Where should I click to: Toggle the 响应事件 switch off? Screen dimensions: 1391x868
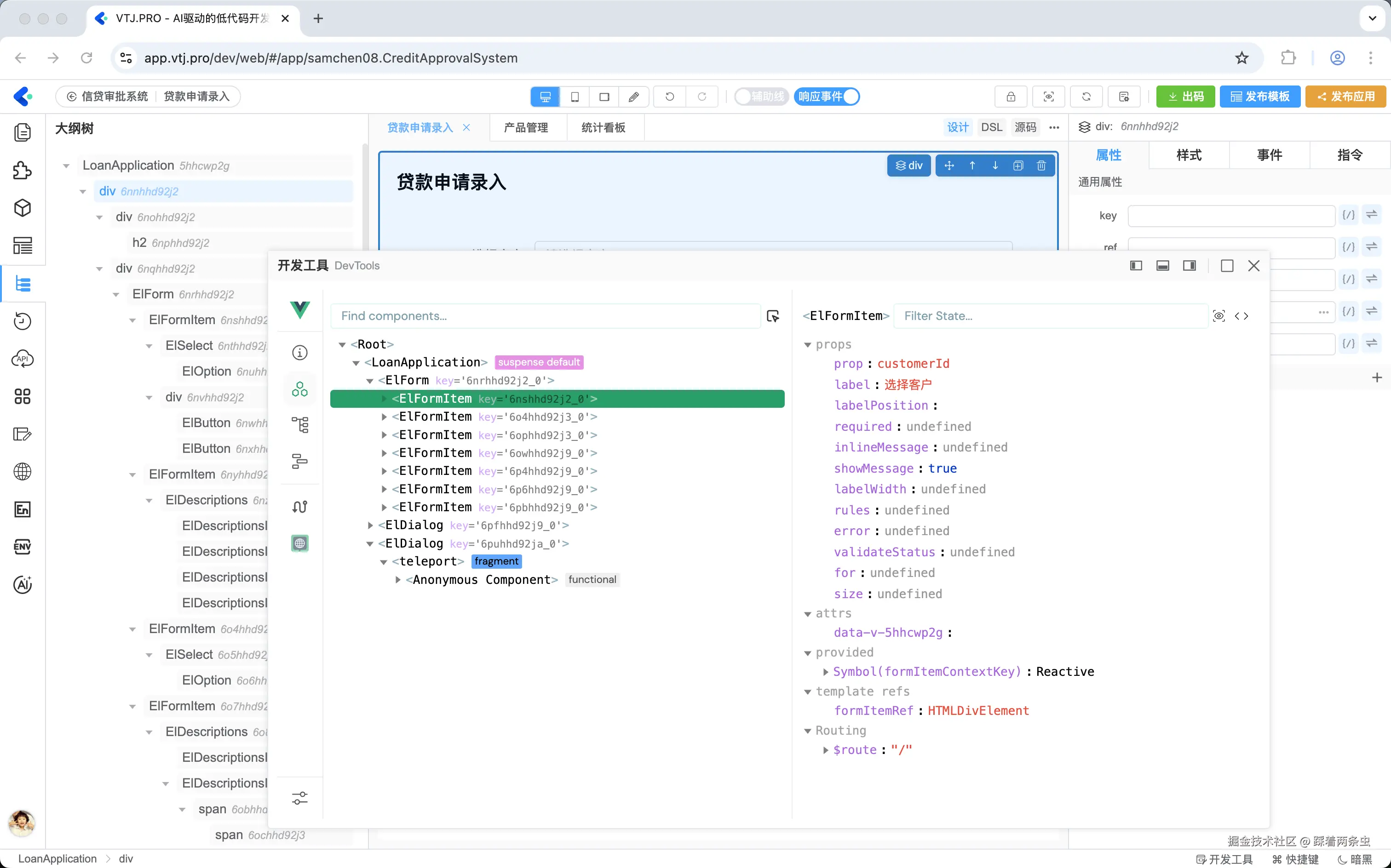click(x=827, y=97)
